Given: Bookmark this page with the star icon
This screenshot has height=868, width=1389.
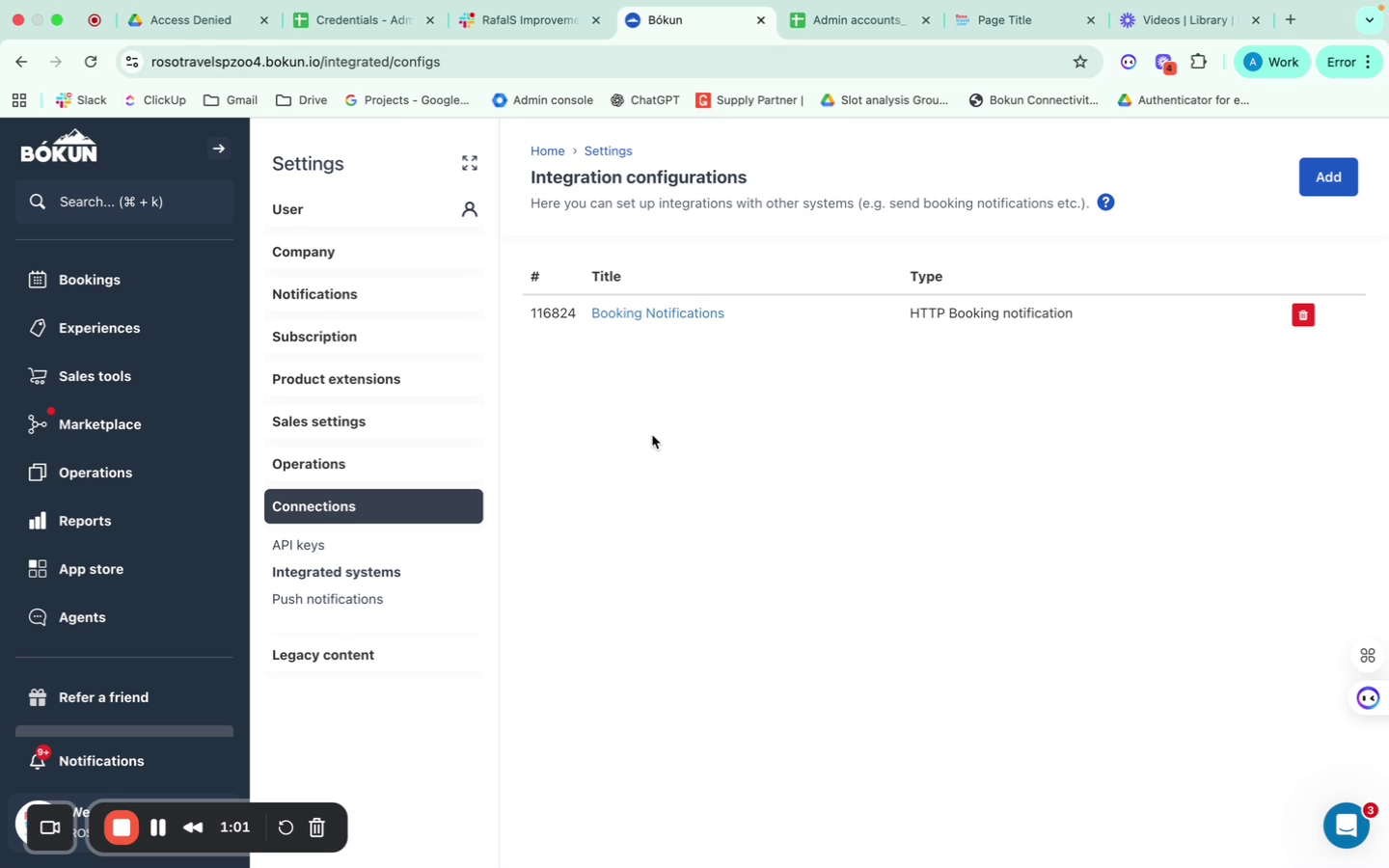Looking at the screenshot, I should (1080, 62).
